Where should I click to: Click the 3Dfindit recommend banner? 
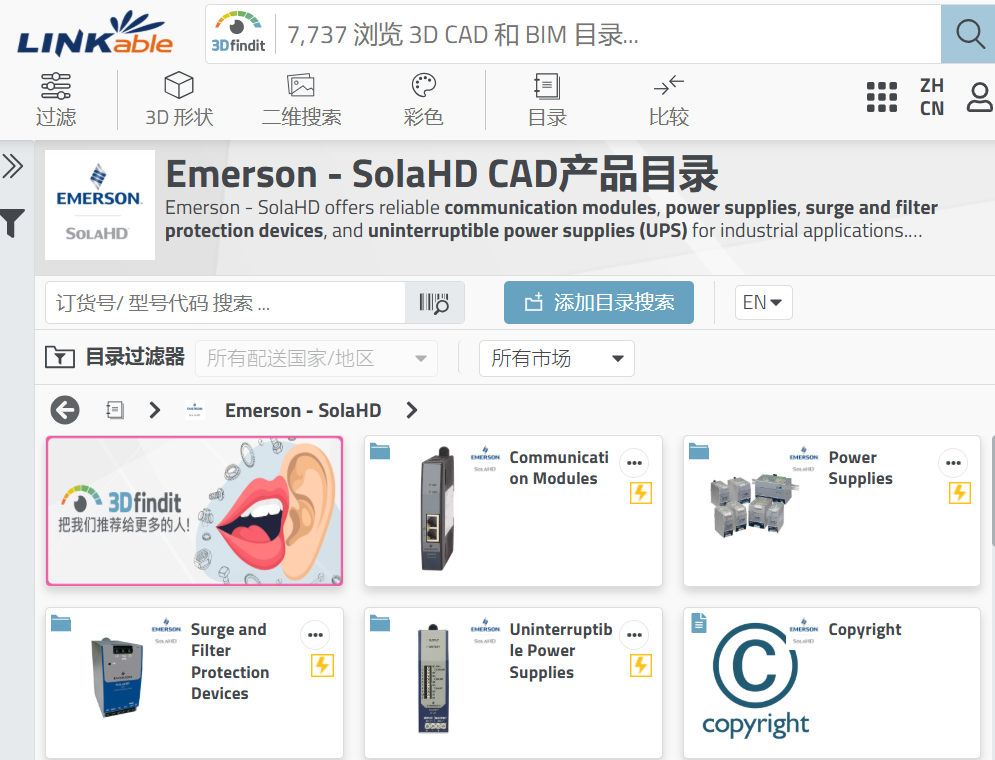tap(194, 511)
